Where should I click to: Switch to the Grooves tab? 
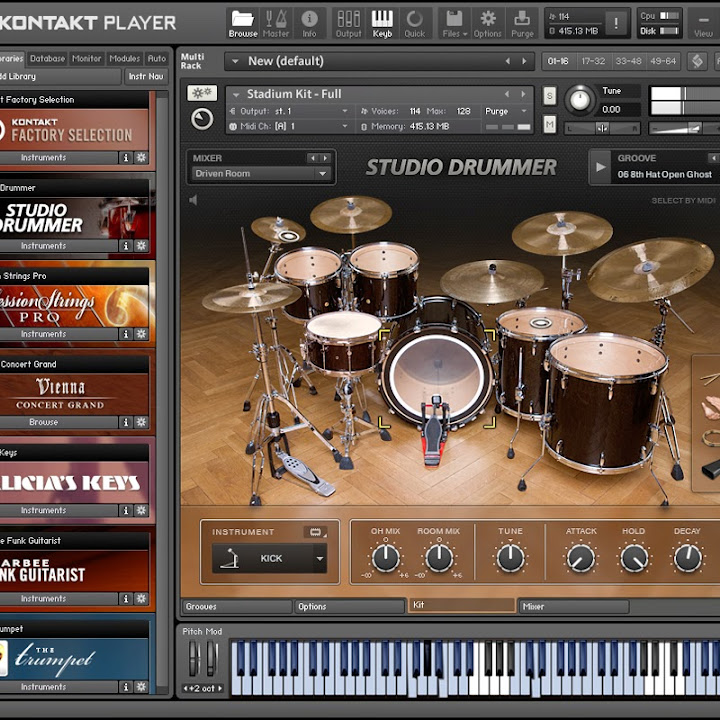coord(237,607)
